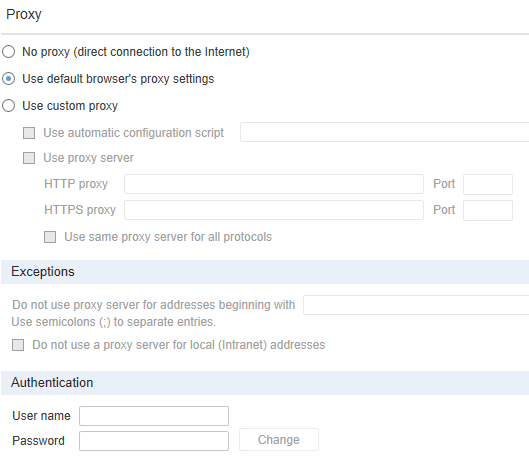
Task: Toggle Do not use proxy for local addresses
Action: pyautogui.click(x=18, y=345)
